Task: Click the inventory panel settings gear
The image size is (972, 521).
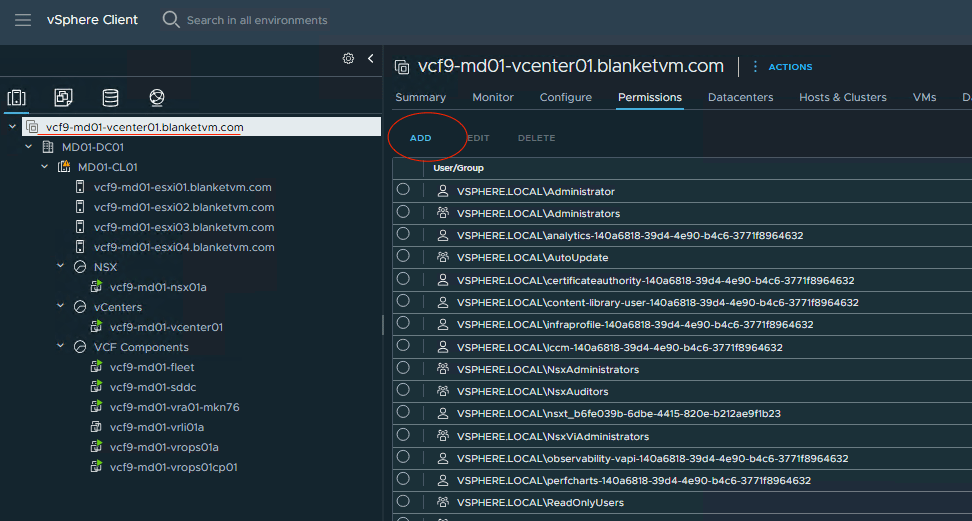Action: coord(348,59)
